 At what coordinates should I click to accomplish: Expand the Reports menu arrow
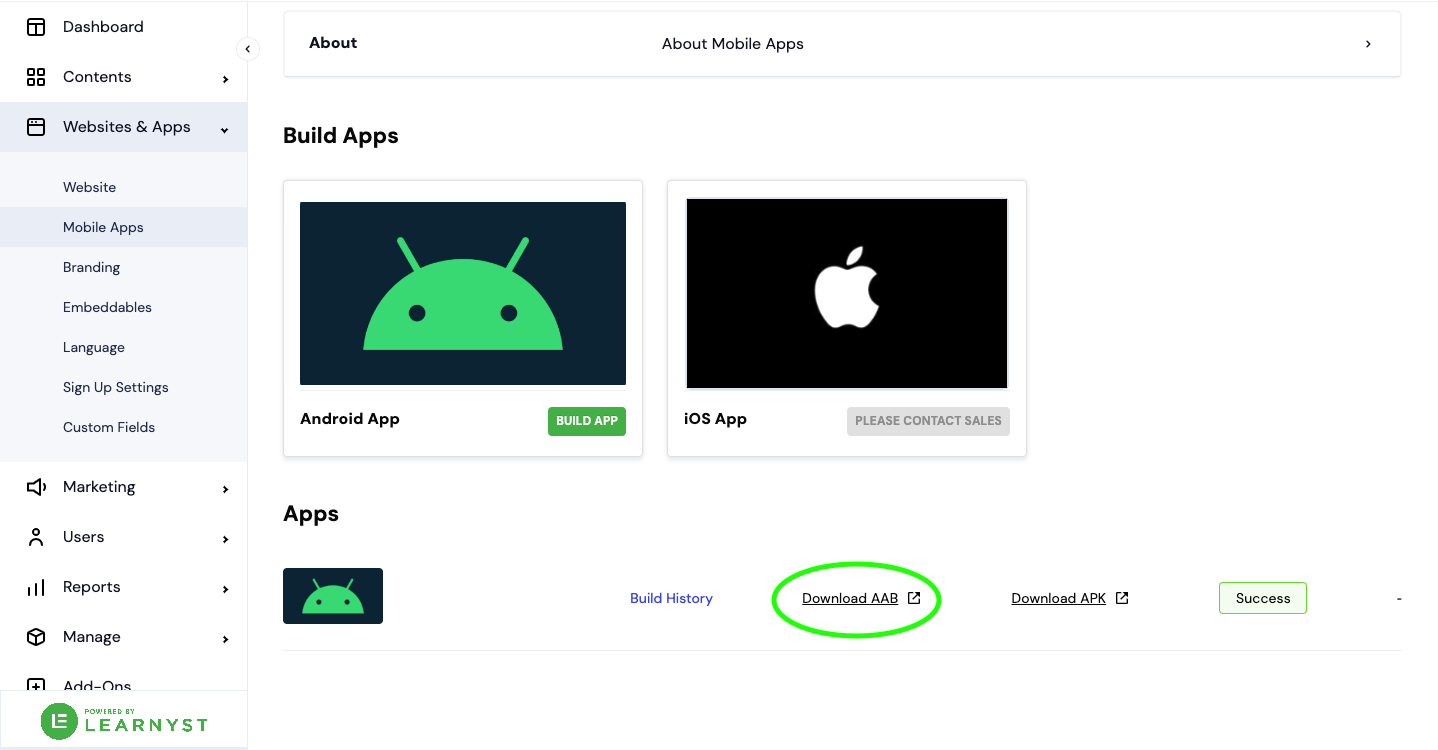[226, 589]
